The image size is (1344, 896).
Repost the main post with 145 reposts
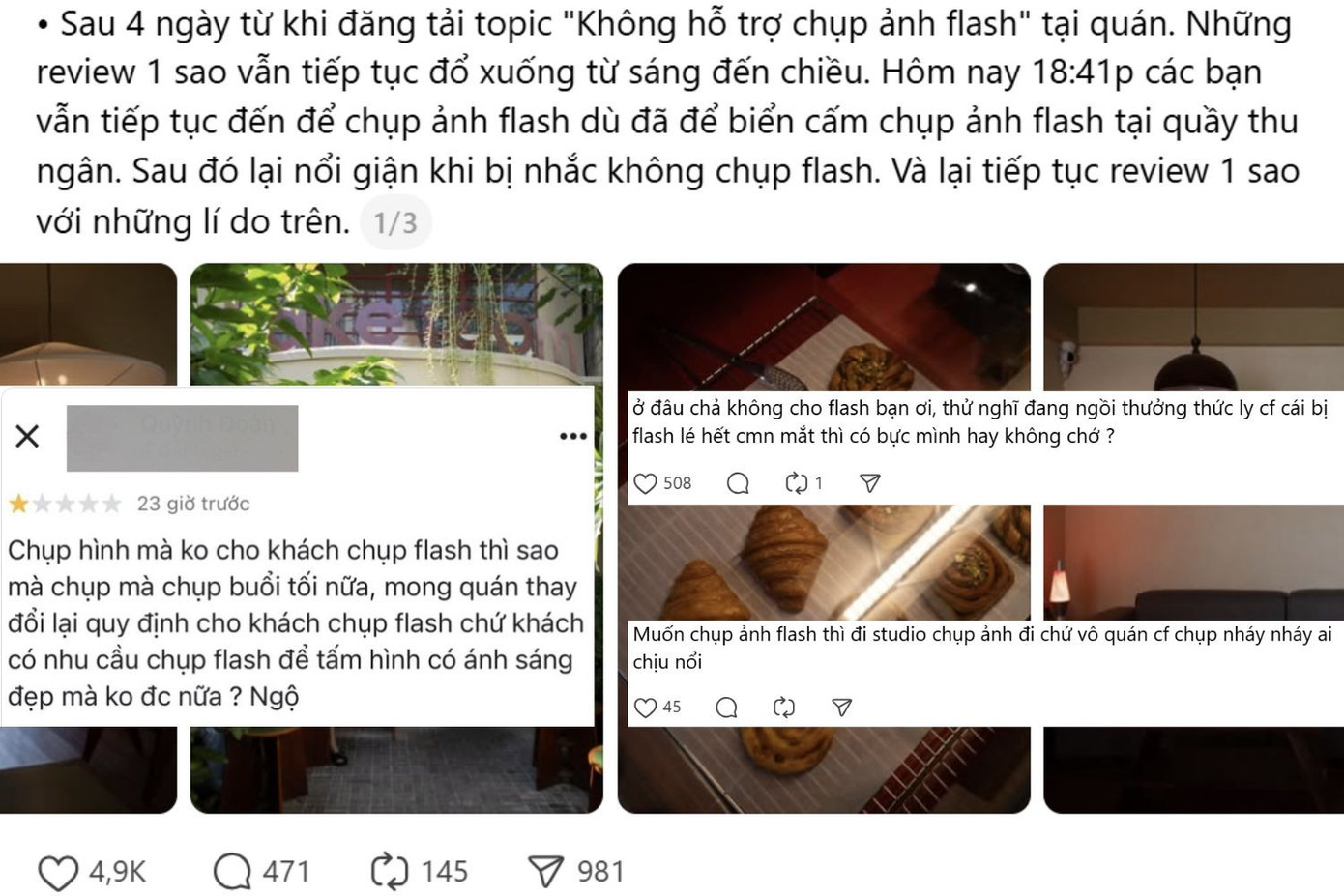[390, 871]
